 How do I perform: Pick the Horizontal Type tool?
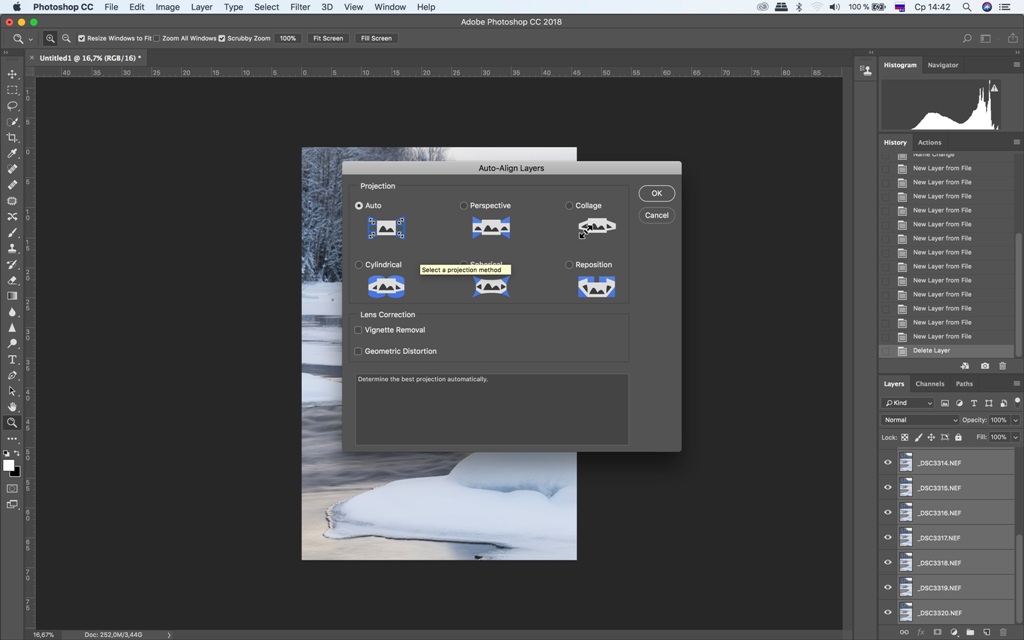[x=12, y=360]
